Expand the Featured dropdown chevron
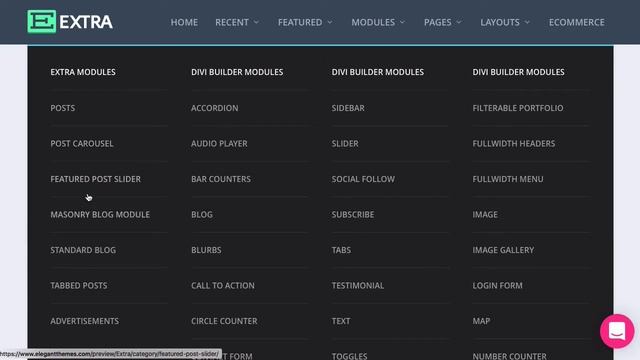The height and width of the screenshot is (360, 640). [x=330, y=22]
